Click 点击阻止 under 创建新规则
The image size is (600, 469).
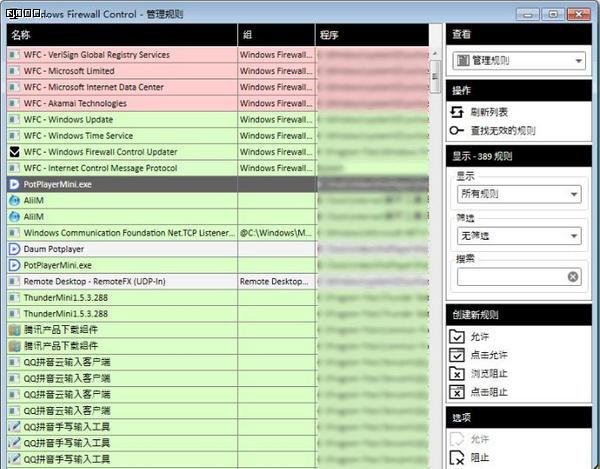pos(489,392)
